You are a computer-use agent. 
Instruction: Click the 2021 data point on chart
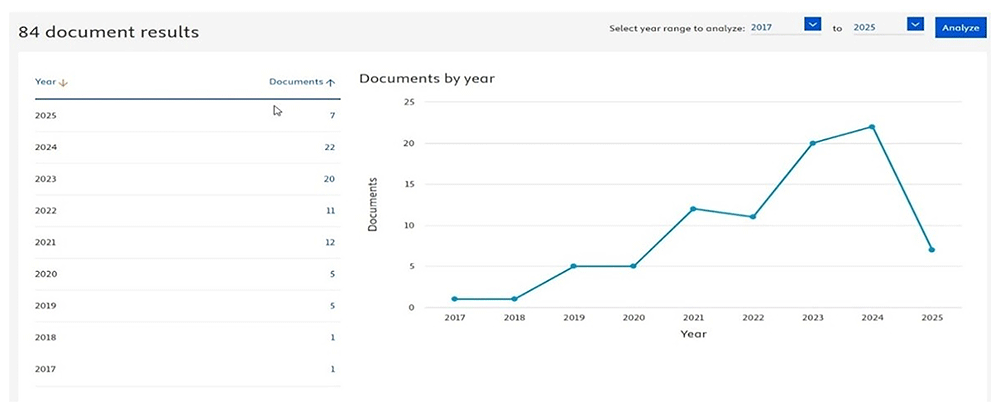[693, 209]
